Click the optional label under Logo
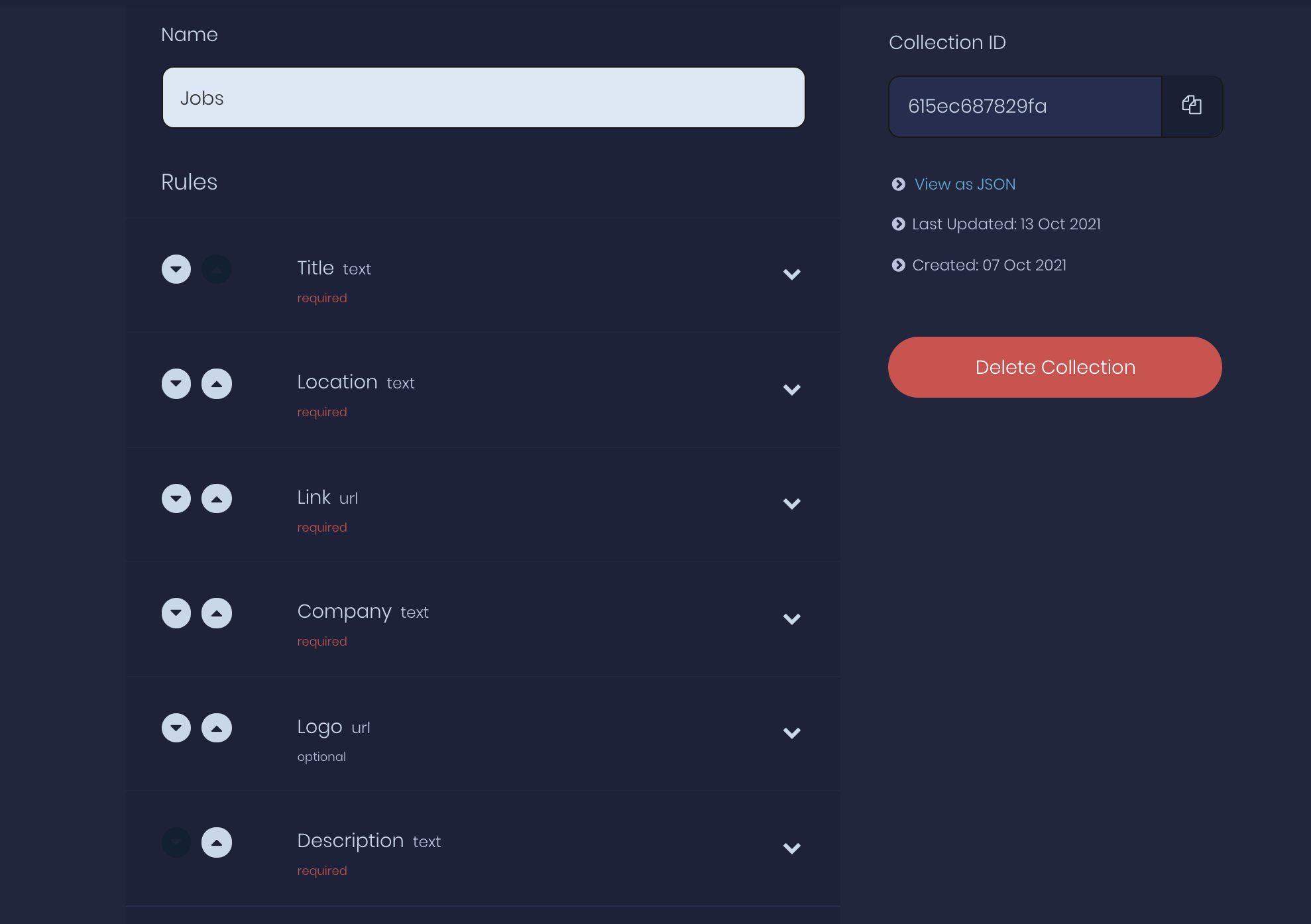Image resolution: width=1311 pixels, height=924 pixels. click(x=321, y=757)
